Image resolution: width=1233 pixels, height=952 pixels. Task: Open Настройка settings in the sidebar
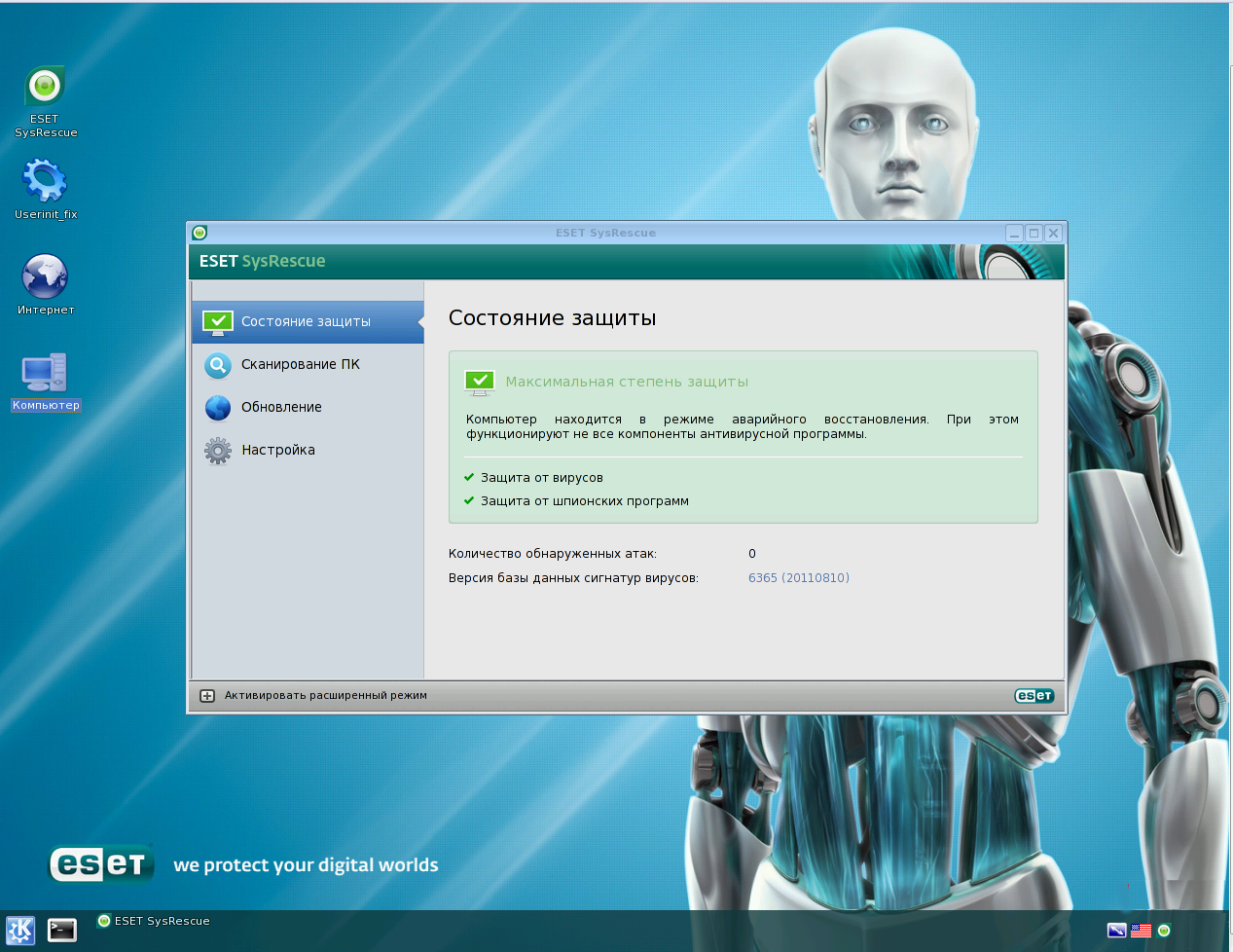(x=277, y=450)
